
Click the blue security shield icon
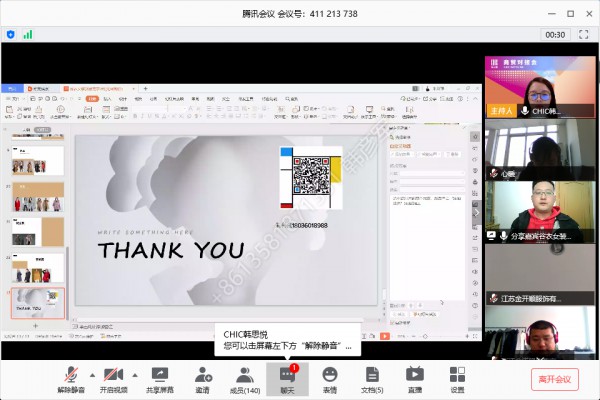11,34
